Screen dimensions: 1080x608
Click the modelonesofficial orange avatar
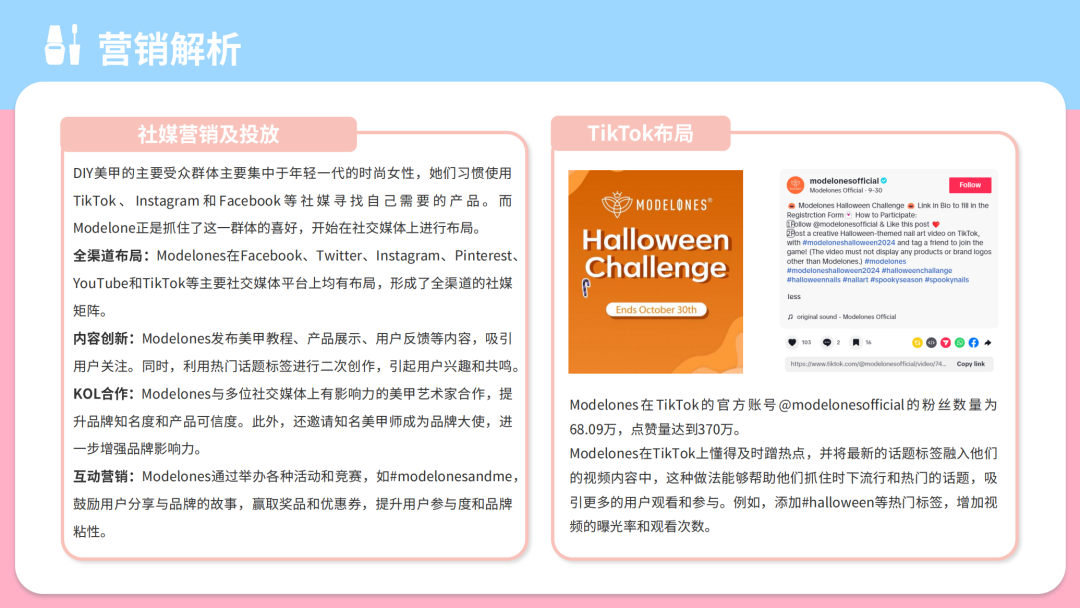tap(796, 185)
